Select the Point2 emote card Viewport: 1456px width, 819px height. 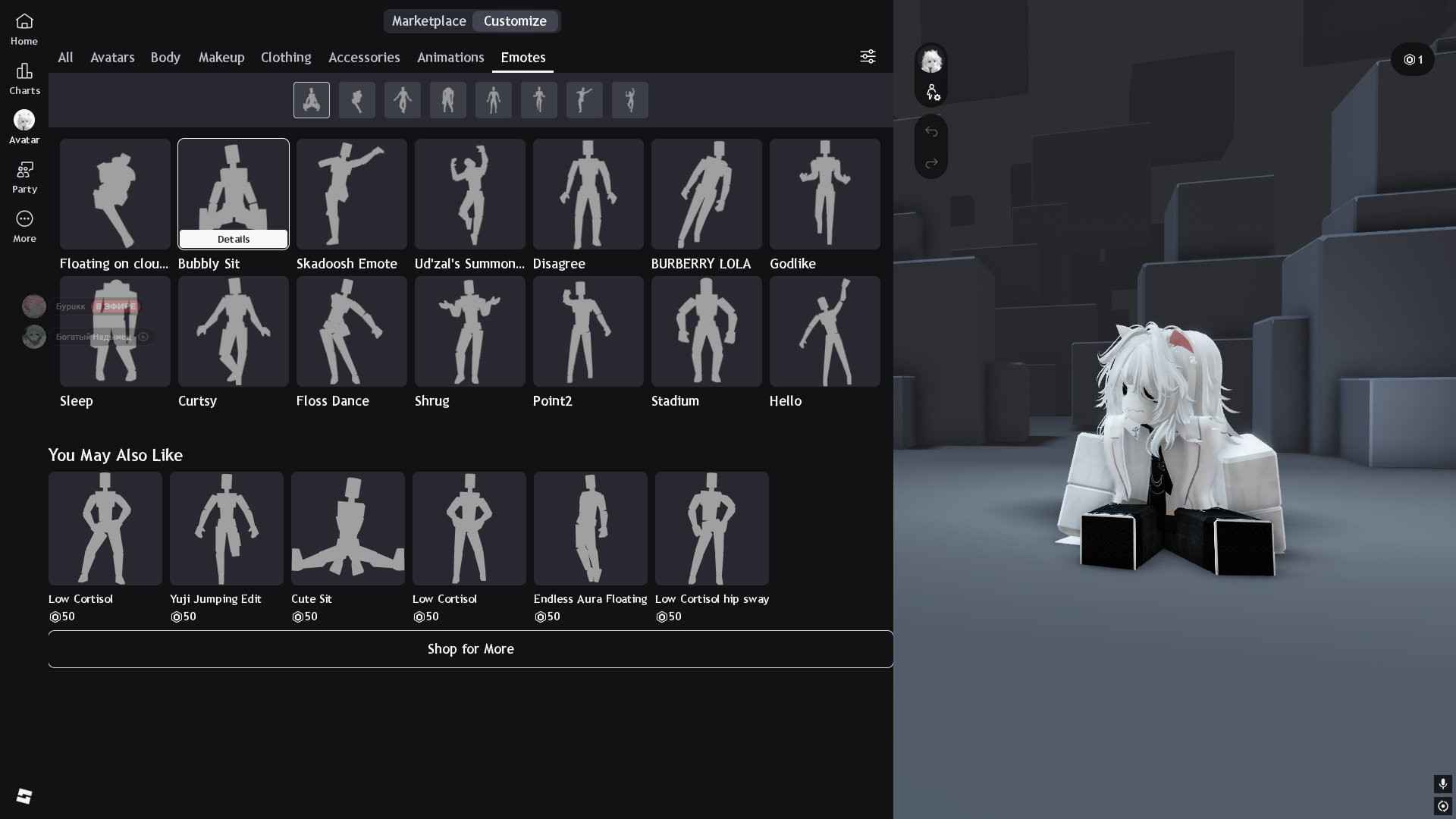588,331
